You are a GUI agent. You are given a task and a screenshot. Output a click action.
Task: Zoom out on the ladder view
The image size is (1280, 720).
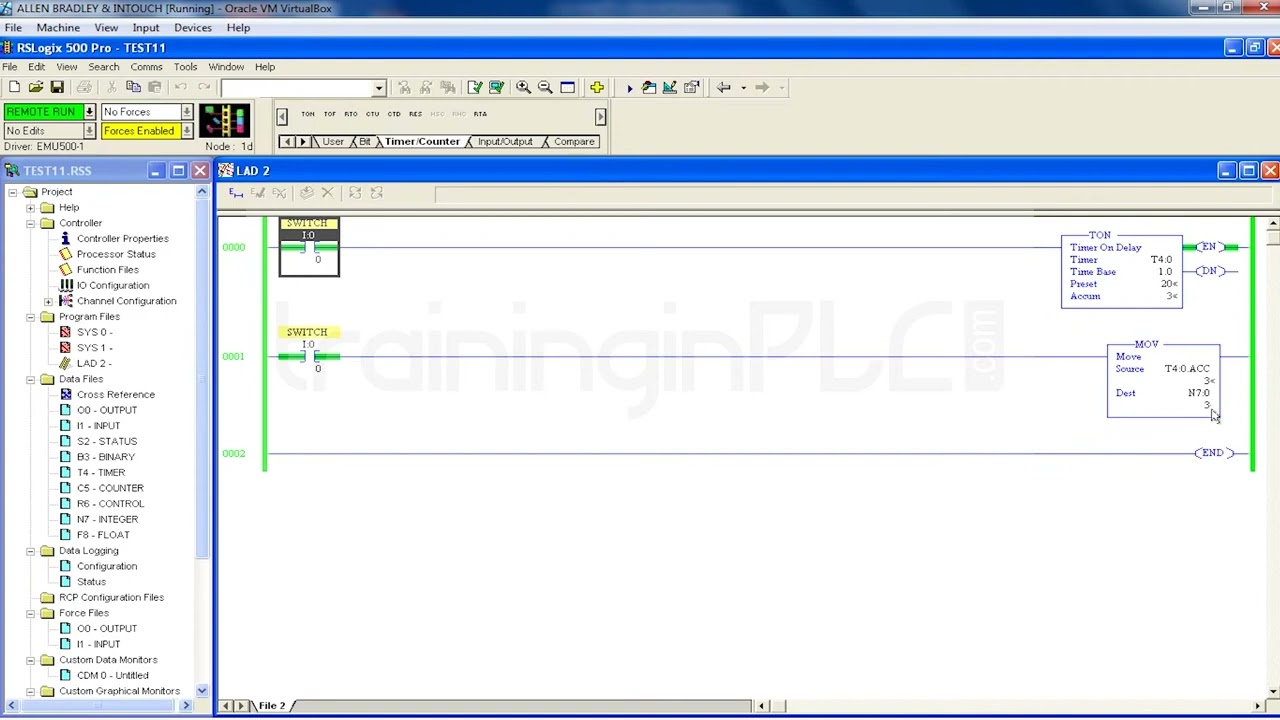click(x=545, y=87)
